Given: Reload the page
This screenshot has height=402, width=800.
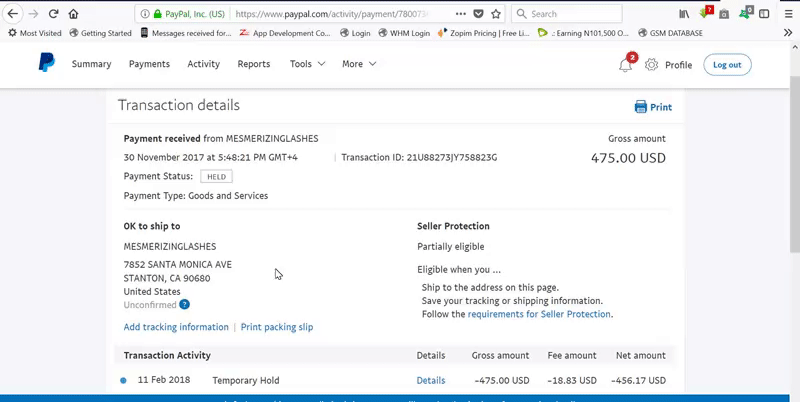Looking at the screenshot, I should (53, 15).
